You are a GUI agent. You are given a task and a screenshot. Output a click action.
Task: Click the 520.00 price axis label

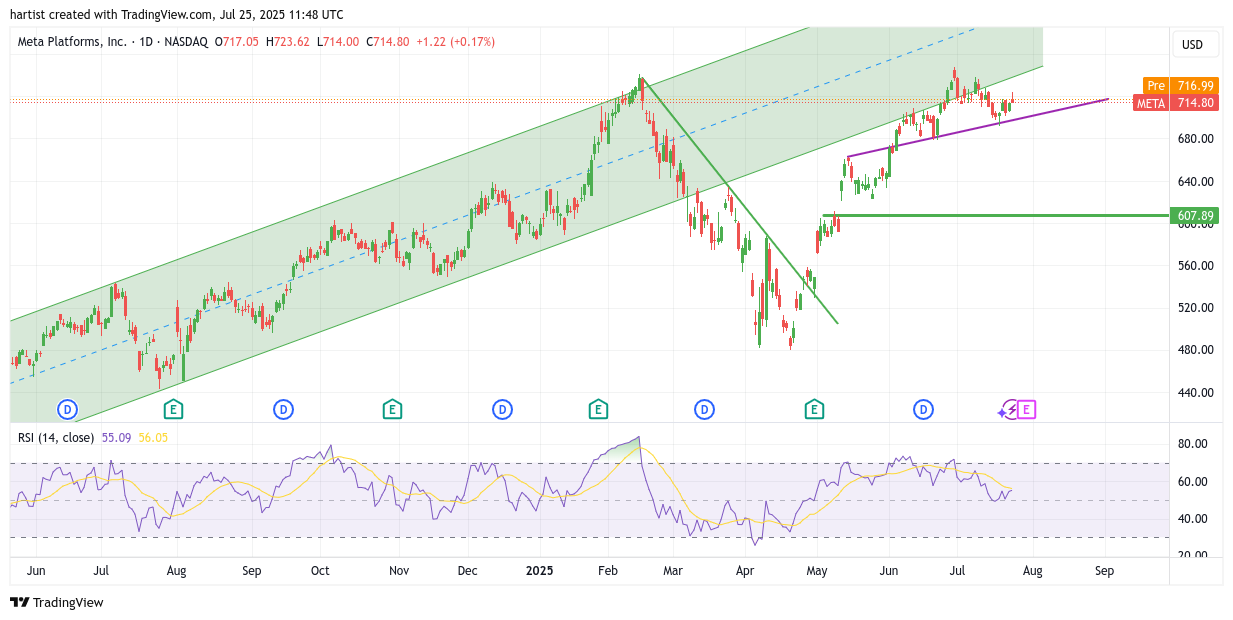click(1196, 308)
